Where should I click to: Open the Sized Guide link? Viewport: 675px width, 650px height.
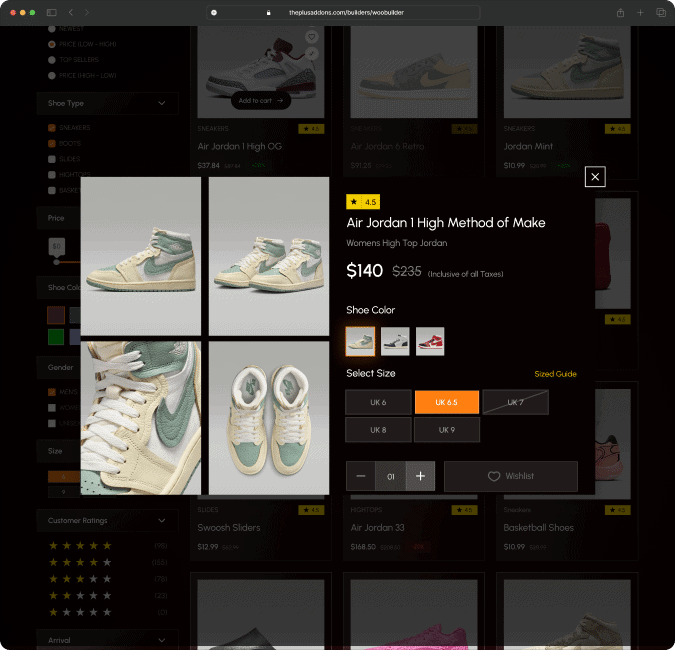555,374
